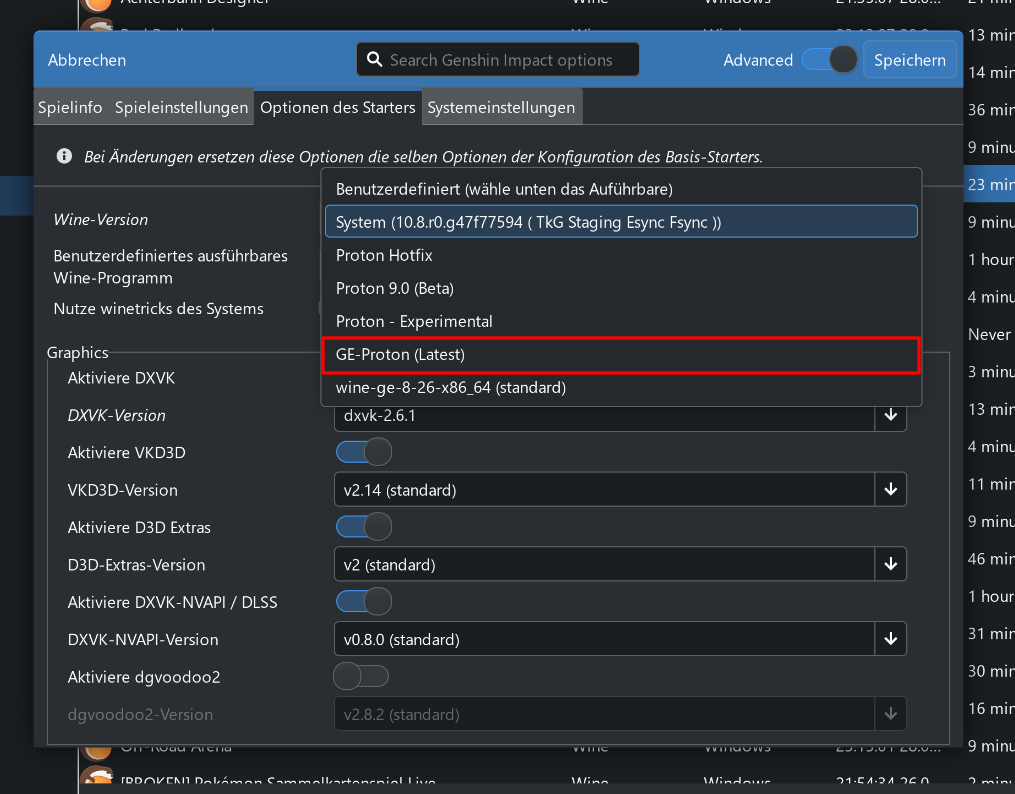Click the Speichern button
This screenshot has height=794, width=1015.
(909, 60)
